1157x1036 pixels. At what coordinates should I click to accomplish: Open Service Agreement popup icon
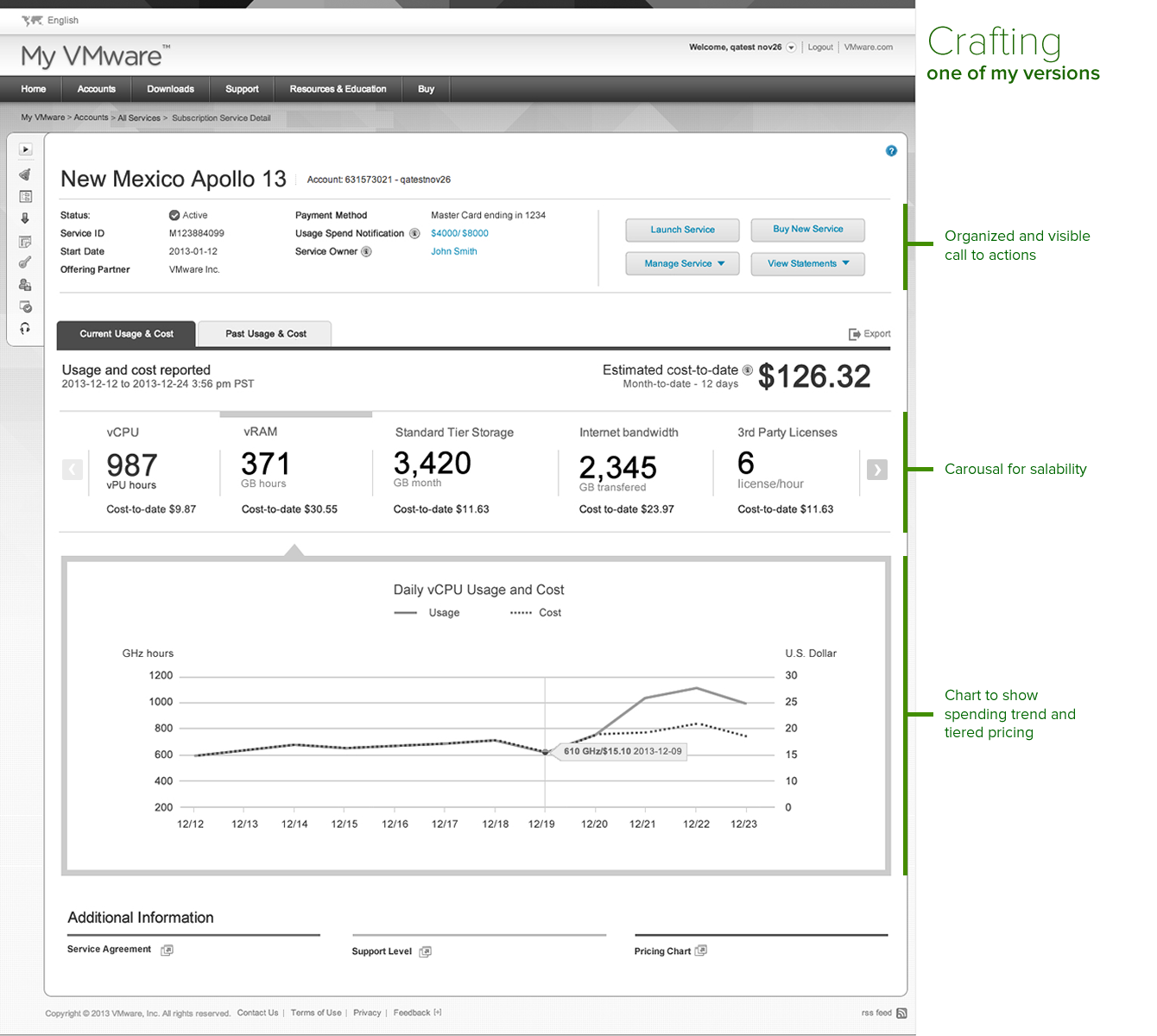(x=168, y=950)
